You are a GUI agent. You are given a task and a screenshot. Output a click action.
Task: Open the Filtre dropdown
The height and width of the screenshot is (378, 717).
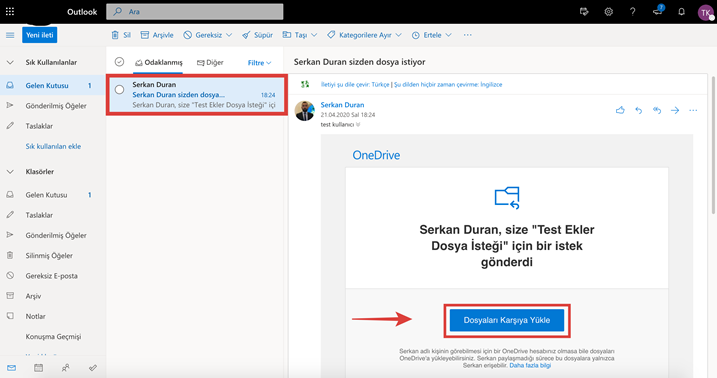pos(259,63)
